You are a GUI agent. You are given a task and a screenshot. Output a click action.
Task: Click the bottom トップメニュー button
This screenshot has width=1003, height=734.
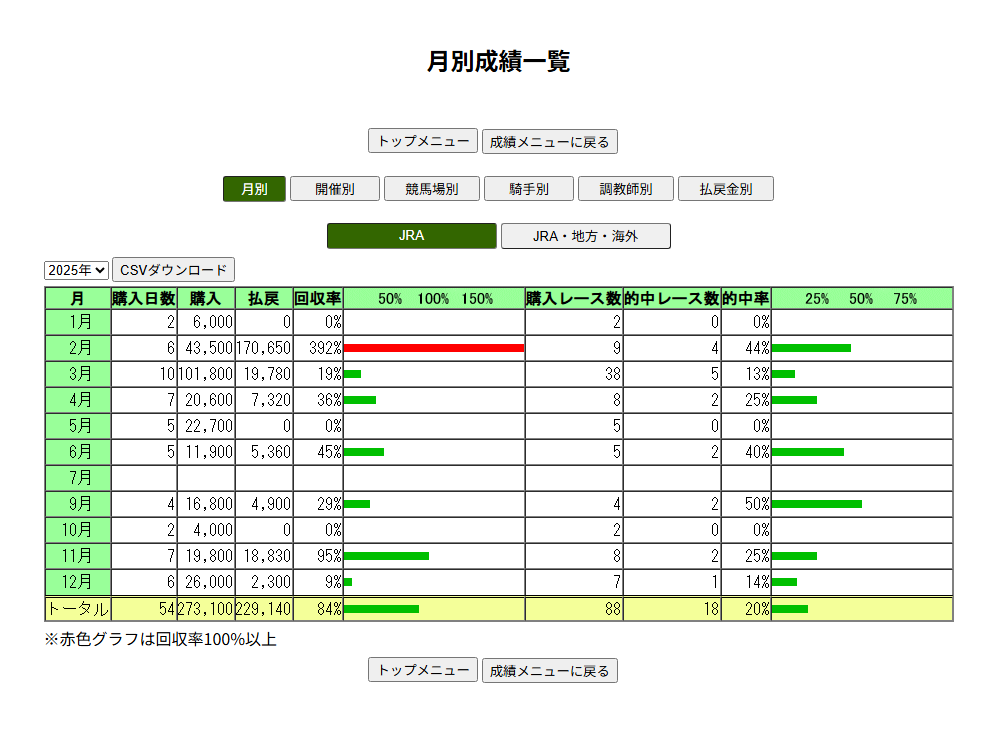(x=423, y=670)
